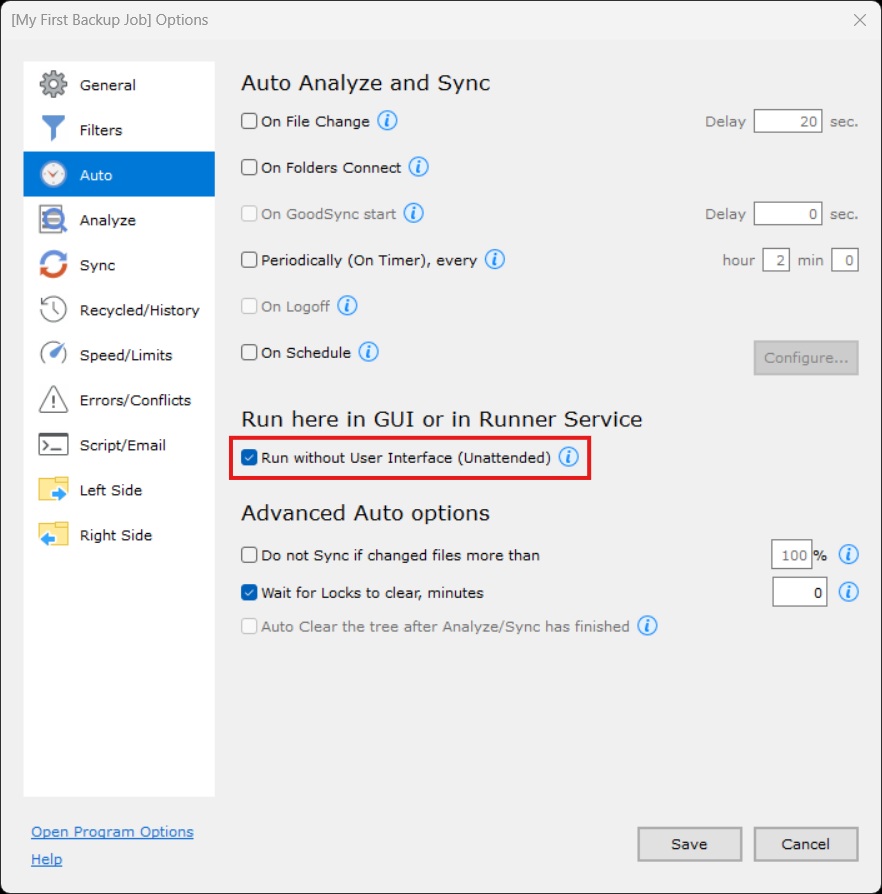The height and width of the screenshot is (894, 882).
Task: Click the Wait for Locks minutes field
Action: (800, 592)
